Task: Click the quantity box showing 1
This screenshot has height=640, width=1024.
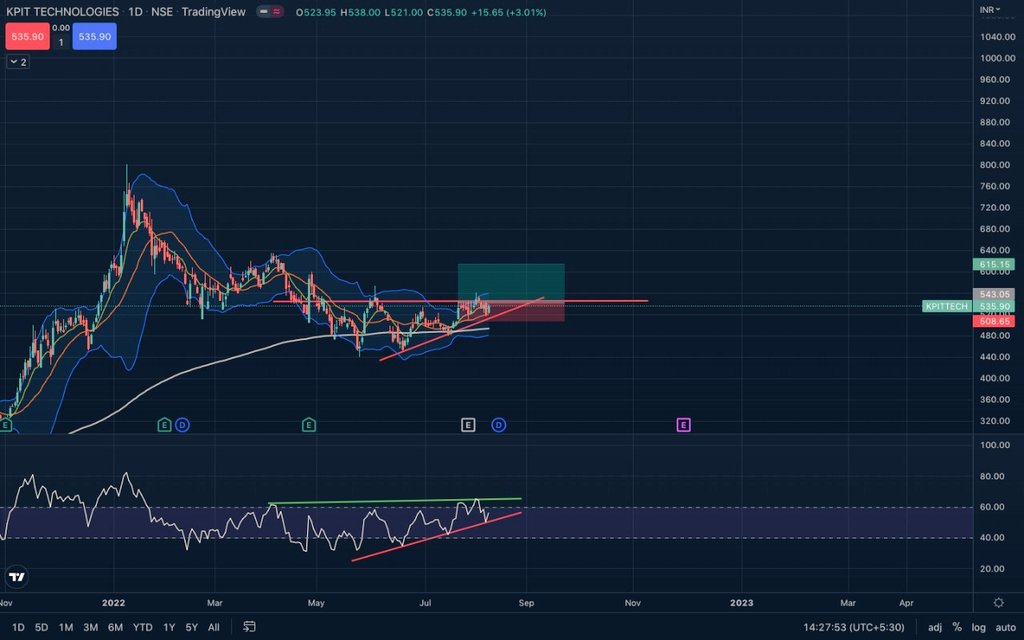Action: point(61,42)
